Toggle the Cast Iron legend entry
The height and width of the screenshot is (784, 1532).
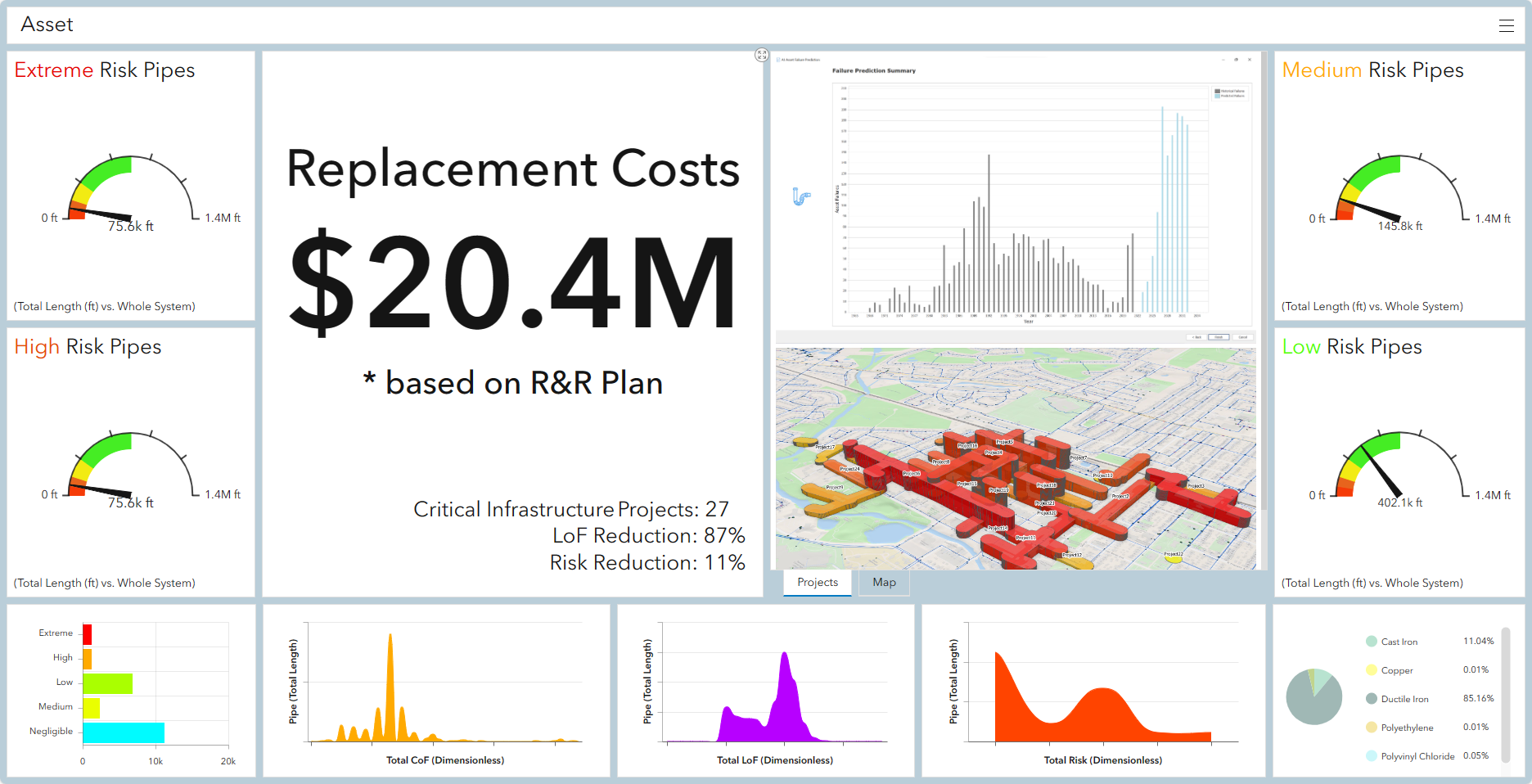[1399, 642]
